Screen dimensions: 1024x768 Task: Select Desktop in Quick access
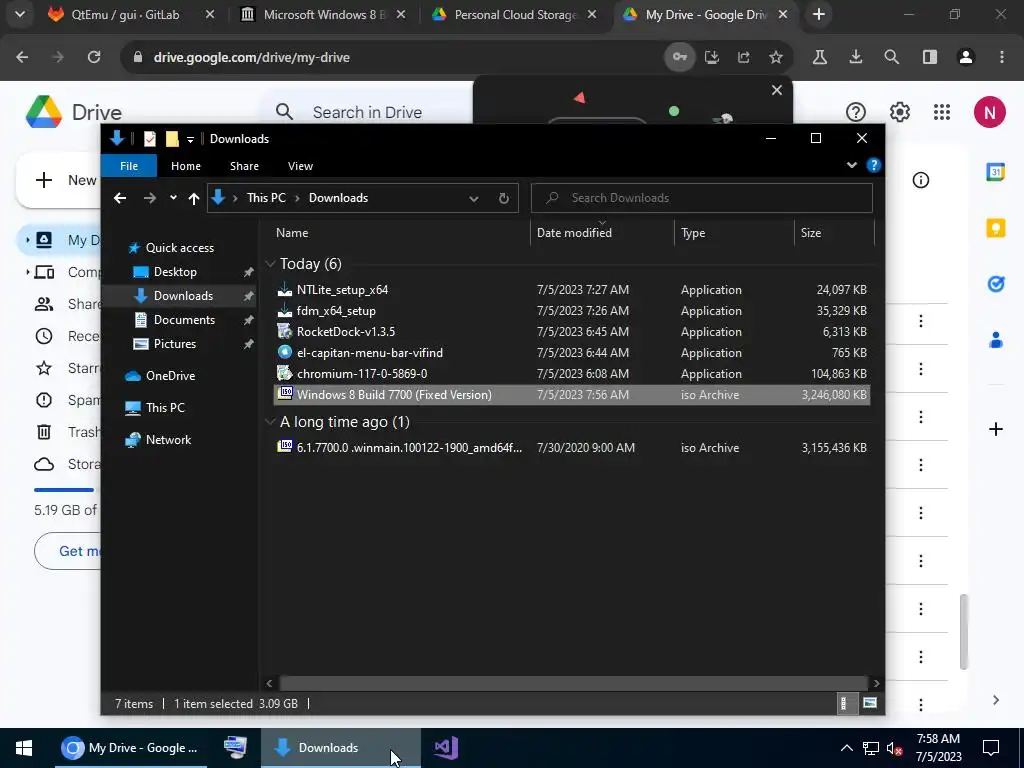[x=175, y=272]
